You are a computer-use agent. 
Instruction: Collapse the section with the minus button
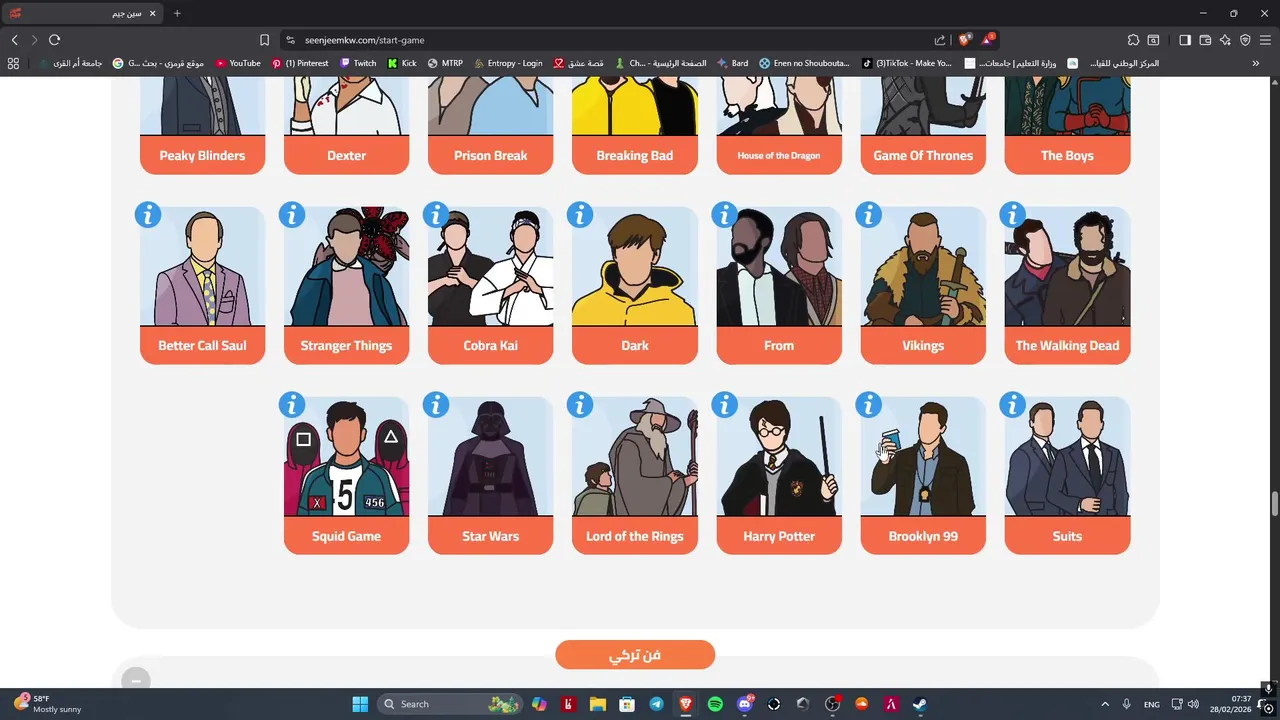point(136,680)
